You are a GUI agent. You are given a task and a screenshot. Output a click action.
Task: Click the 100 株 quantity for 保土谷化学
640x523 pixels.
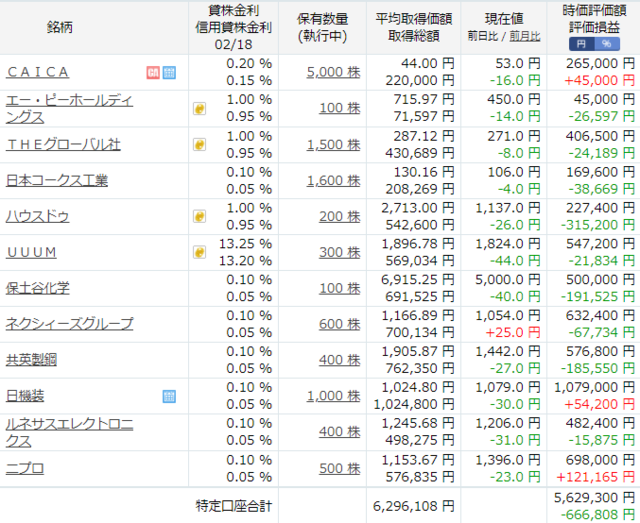(340, 288)
